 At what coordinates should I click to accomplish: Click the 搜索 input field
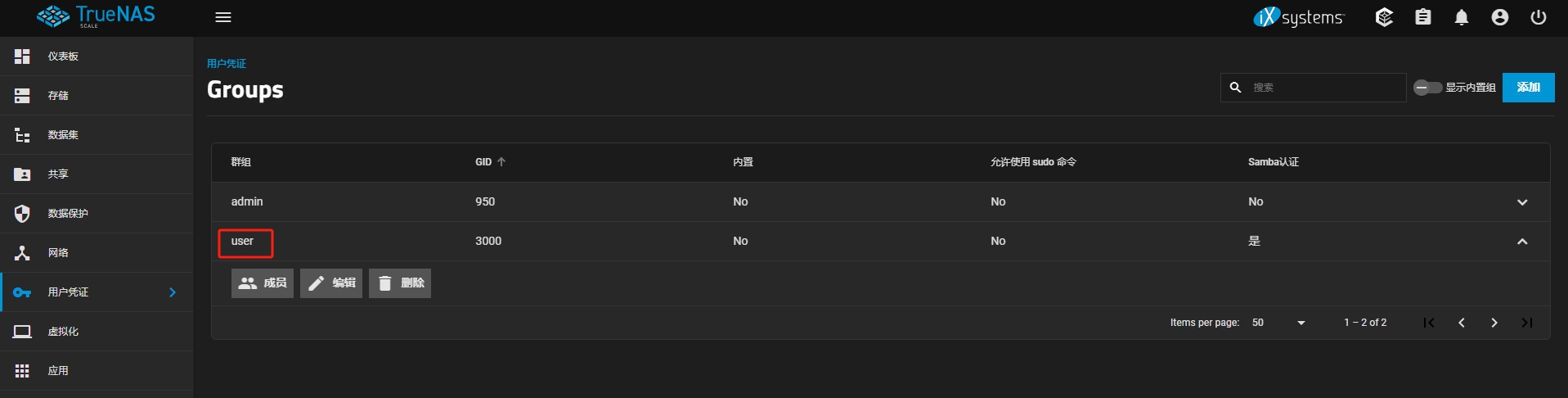coord(1325,88)
